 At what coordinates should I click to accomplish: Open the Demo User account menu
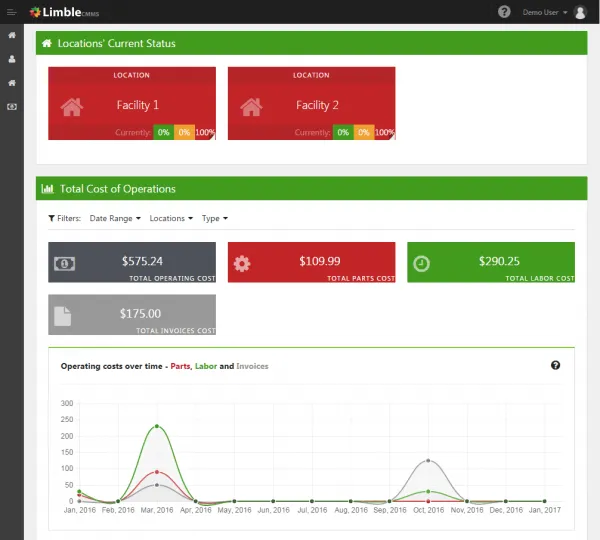click(x=545, y=12)
